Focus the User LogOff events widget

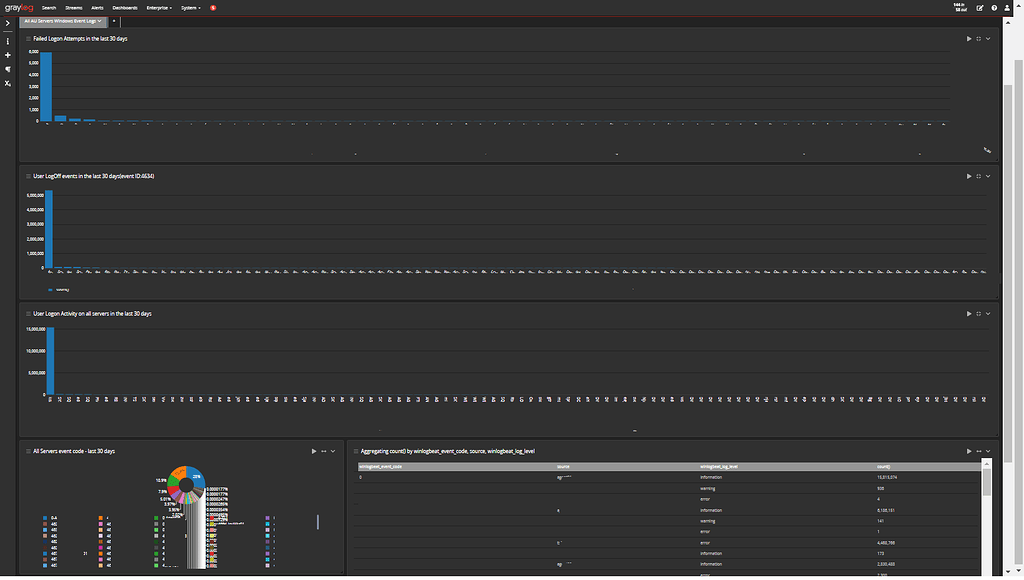[978, 175]
